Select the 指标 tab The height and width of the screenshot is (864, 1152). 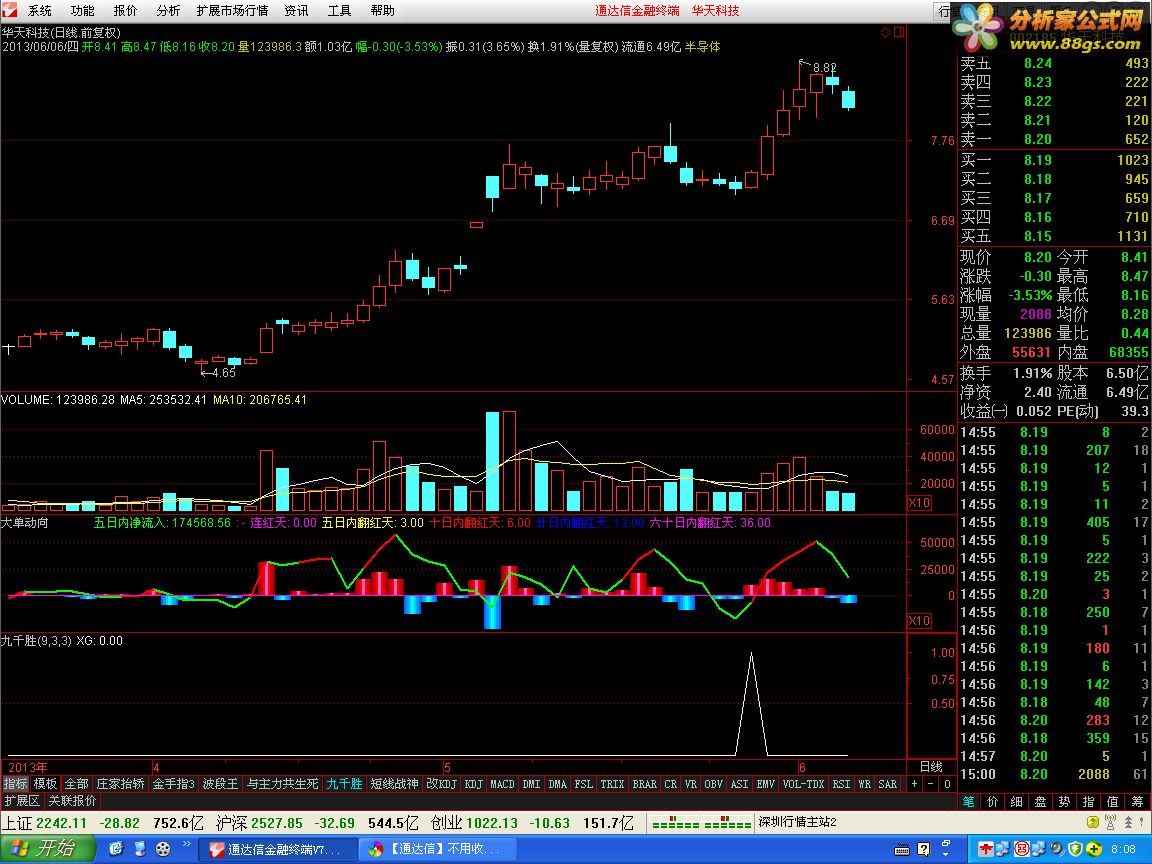coord(15,784)
